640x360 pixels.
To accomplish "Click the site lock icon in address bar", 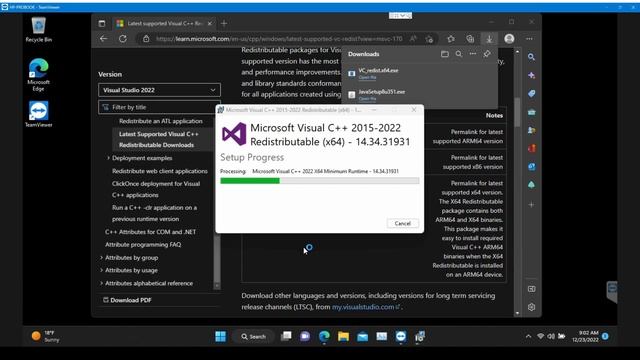I will pyautogui.click(x=146, y=39).
